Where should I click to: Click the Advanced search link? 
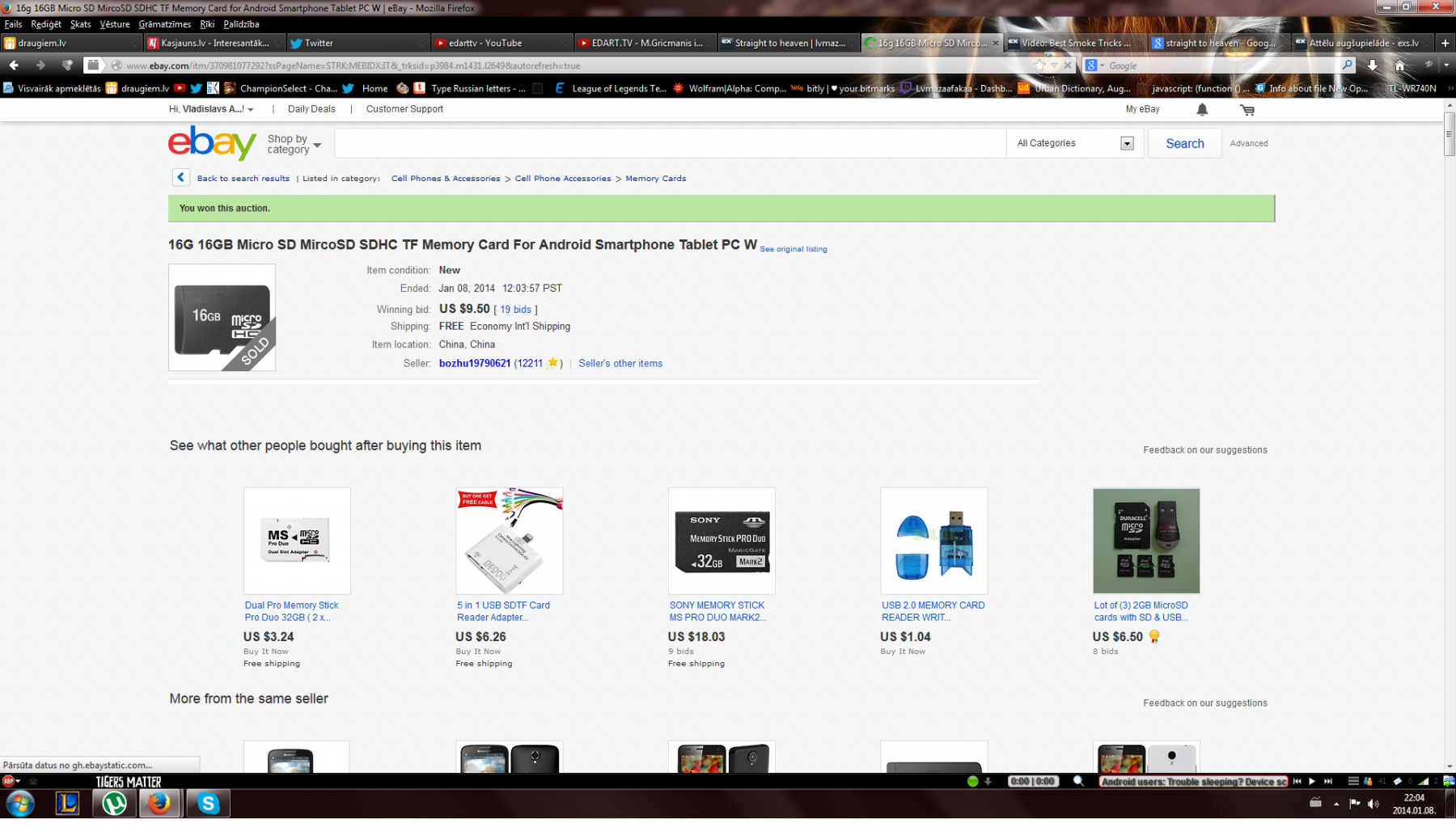point(1249,143)
